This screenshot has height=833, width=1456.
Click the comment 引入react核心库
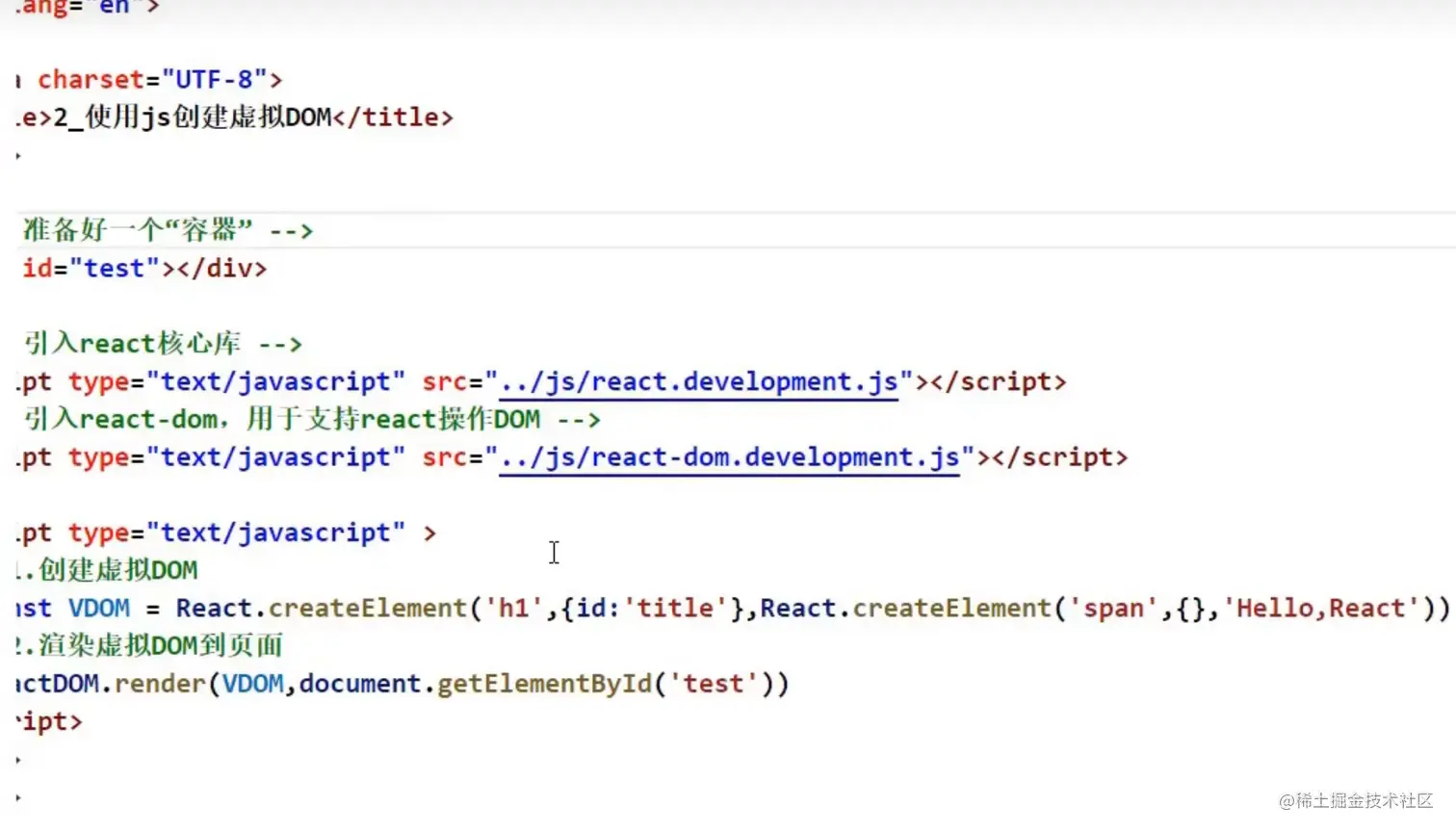coord(132,344)
